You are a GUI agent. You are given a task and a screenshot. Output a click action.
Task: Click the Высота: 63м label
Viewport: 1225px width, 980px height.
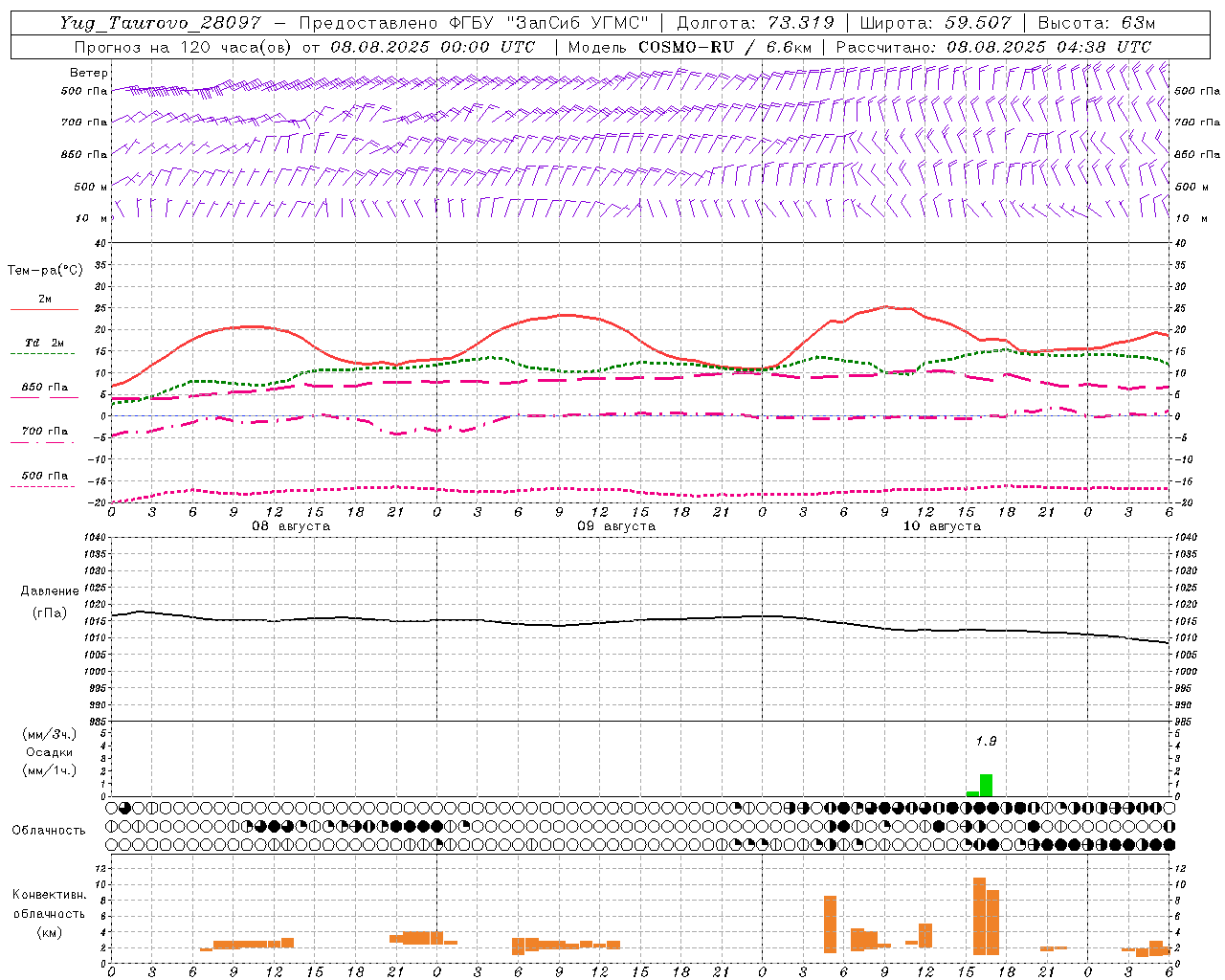1096,23
